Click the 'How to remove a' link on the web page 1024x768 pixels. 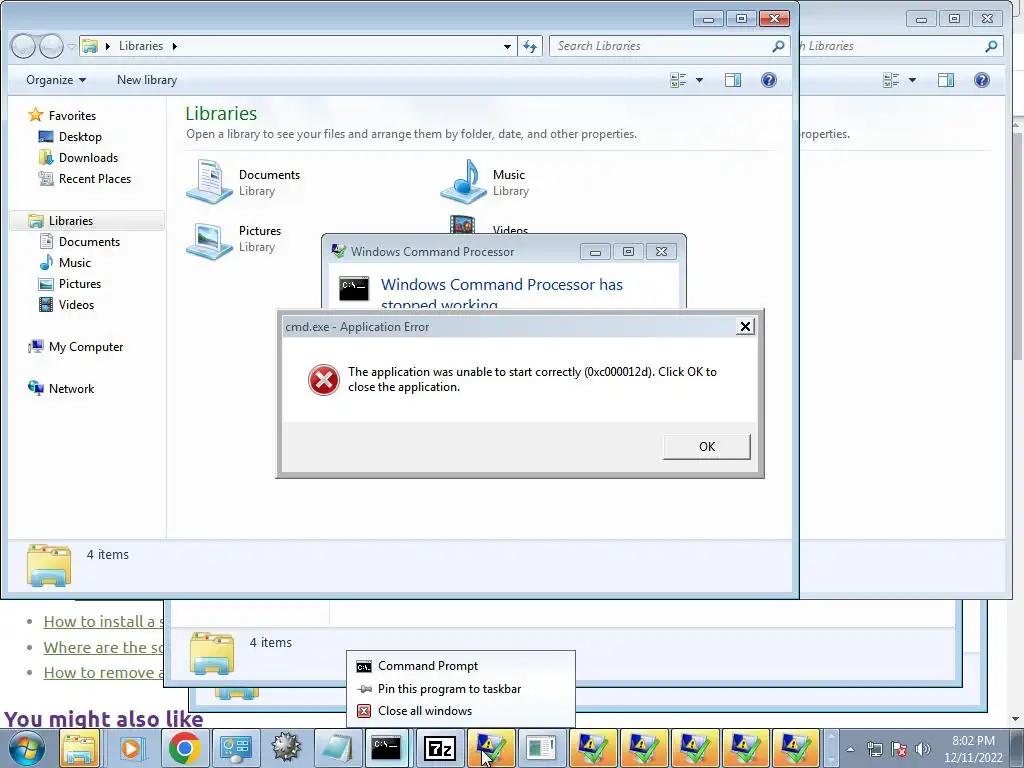(x=103, y=673)
